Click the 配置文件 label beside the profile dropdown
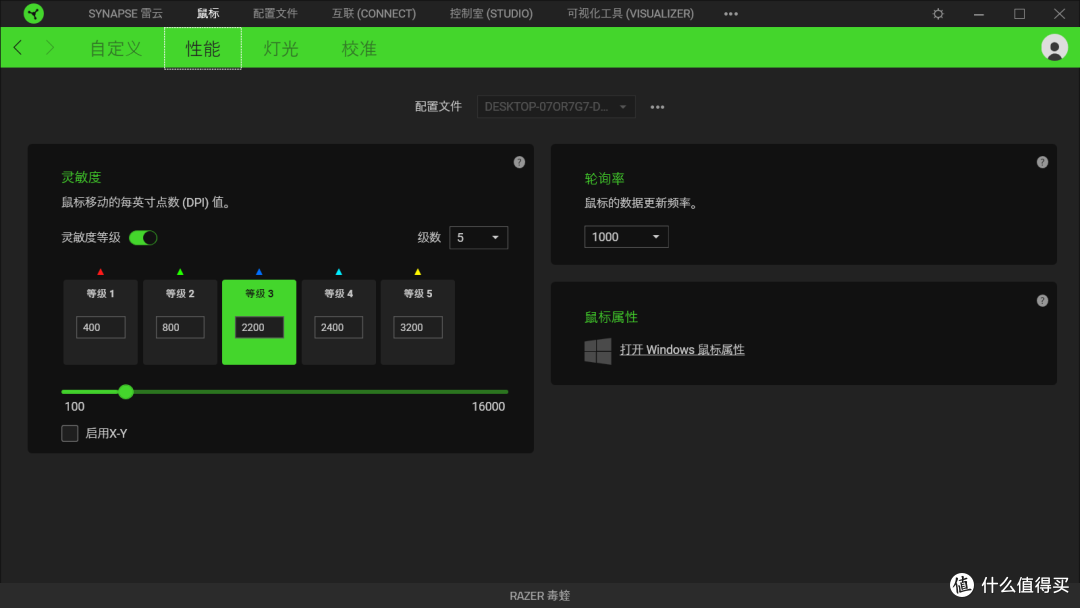Viewport: 1080px width, 608px height. (x=438, y=107)
